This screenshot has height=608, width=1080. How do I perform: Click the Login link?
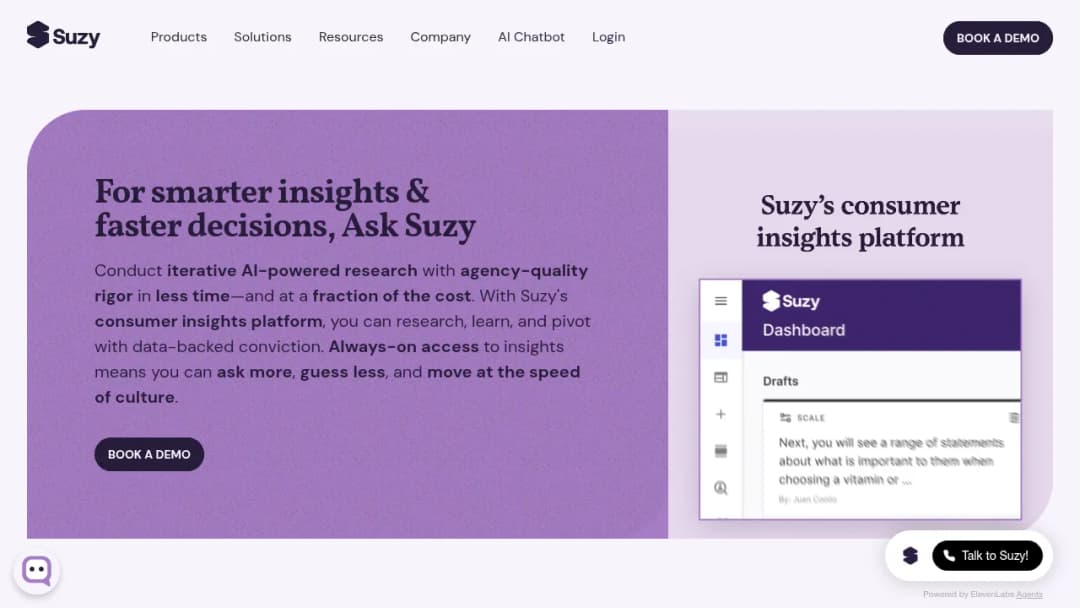(x=608, y=37)
